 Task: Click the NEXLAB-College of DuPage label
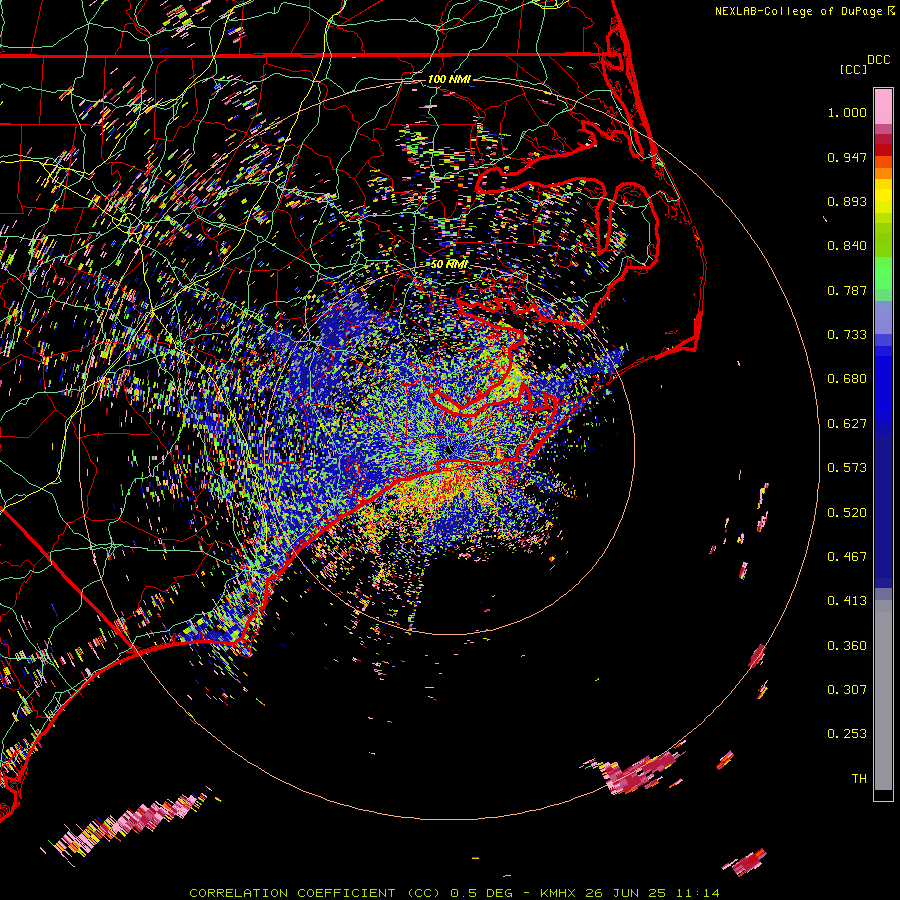[x=798, y=11]
